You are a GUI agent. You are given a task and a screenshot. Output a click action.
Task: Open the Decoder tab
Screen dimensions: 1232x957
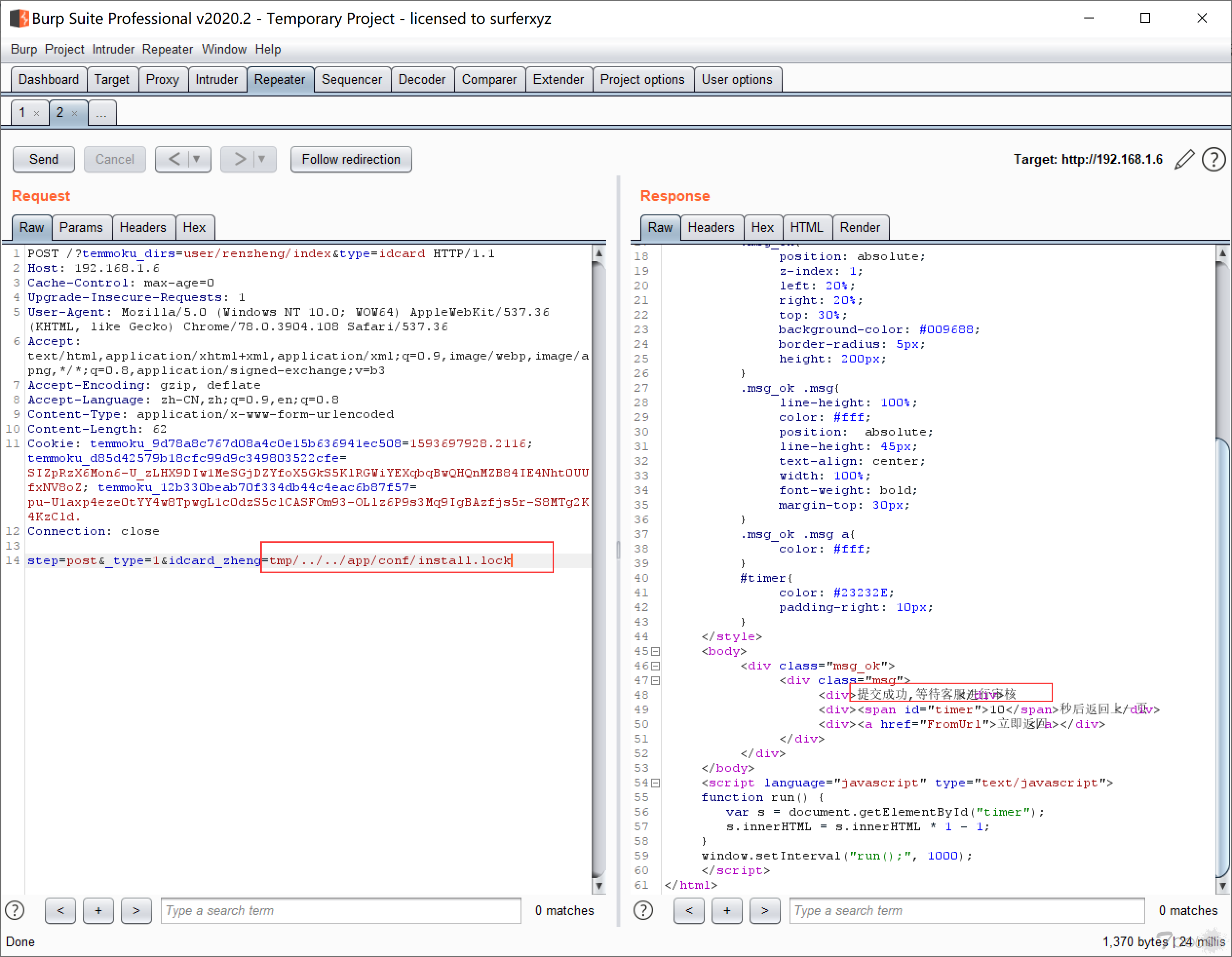pos(422,79)
